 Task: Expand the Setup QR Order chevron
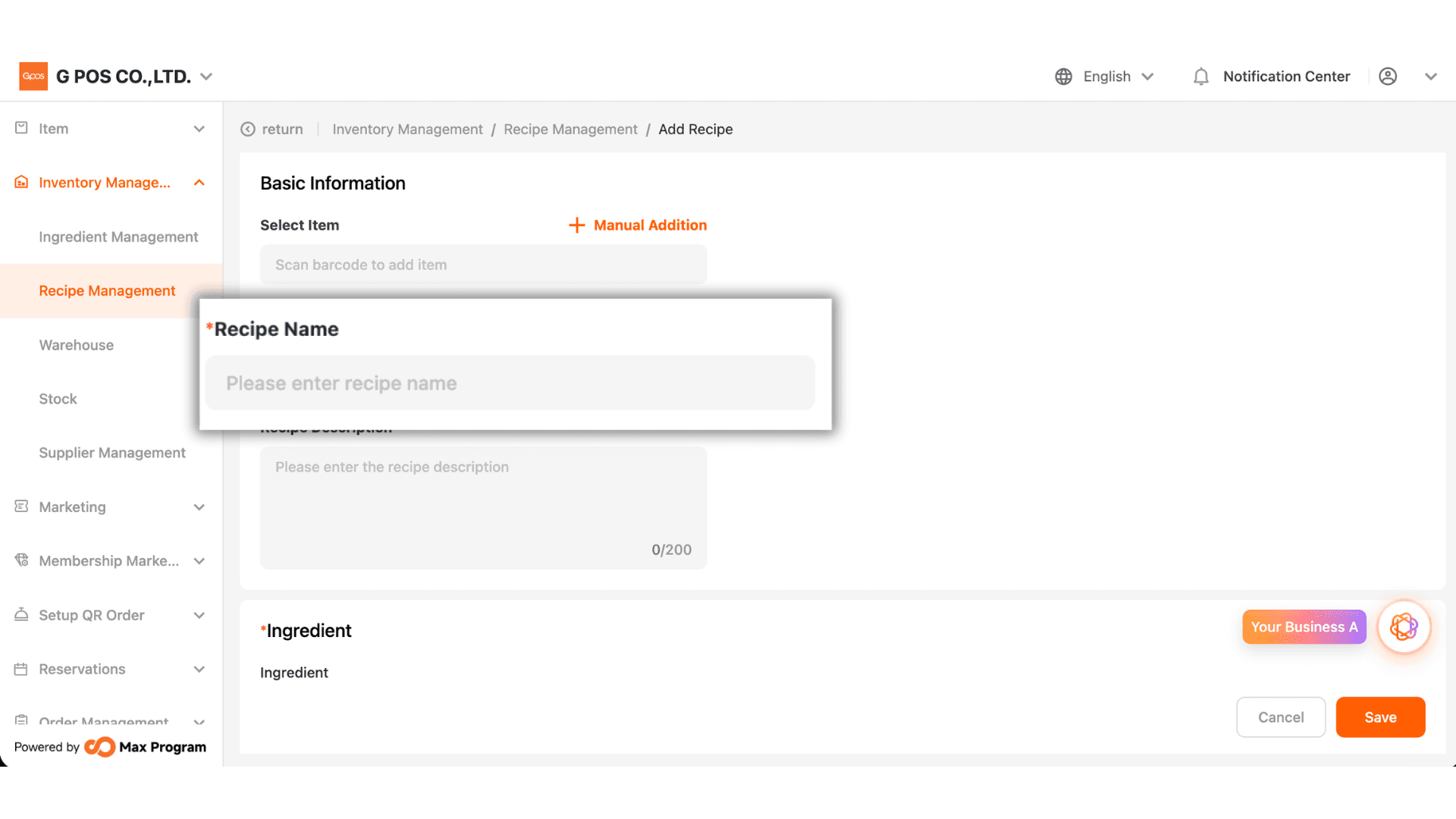pos(199,615)
